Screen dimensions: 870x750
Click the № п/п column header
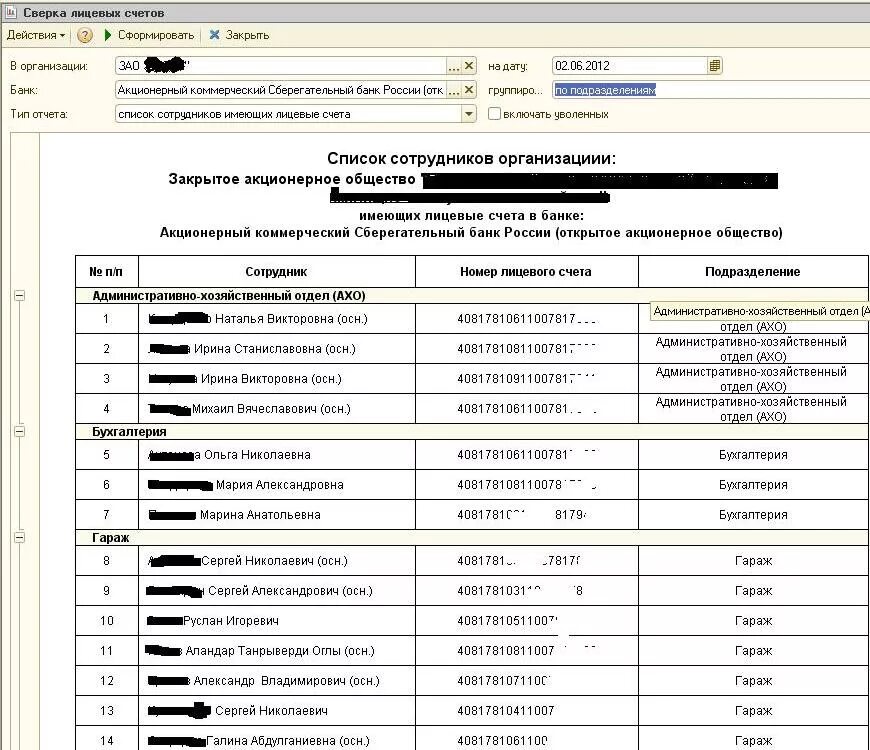point(106,272)
